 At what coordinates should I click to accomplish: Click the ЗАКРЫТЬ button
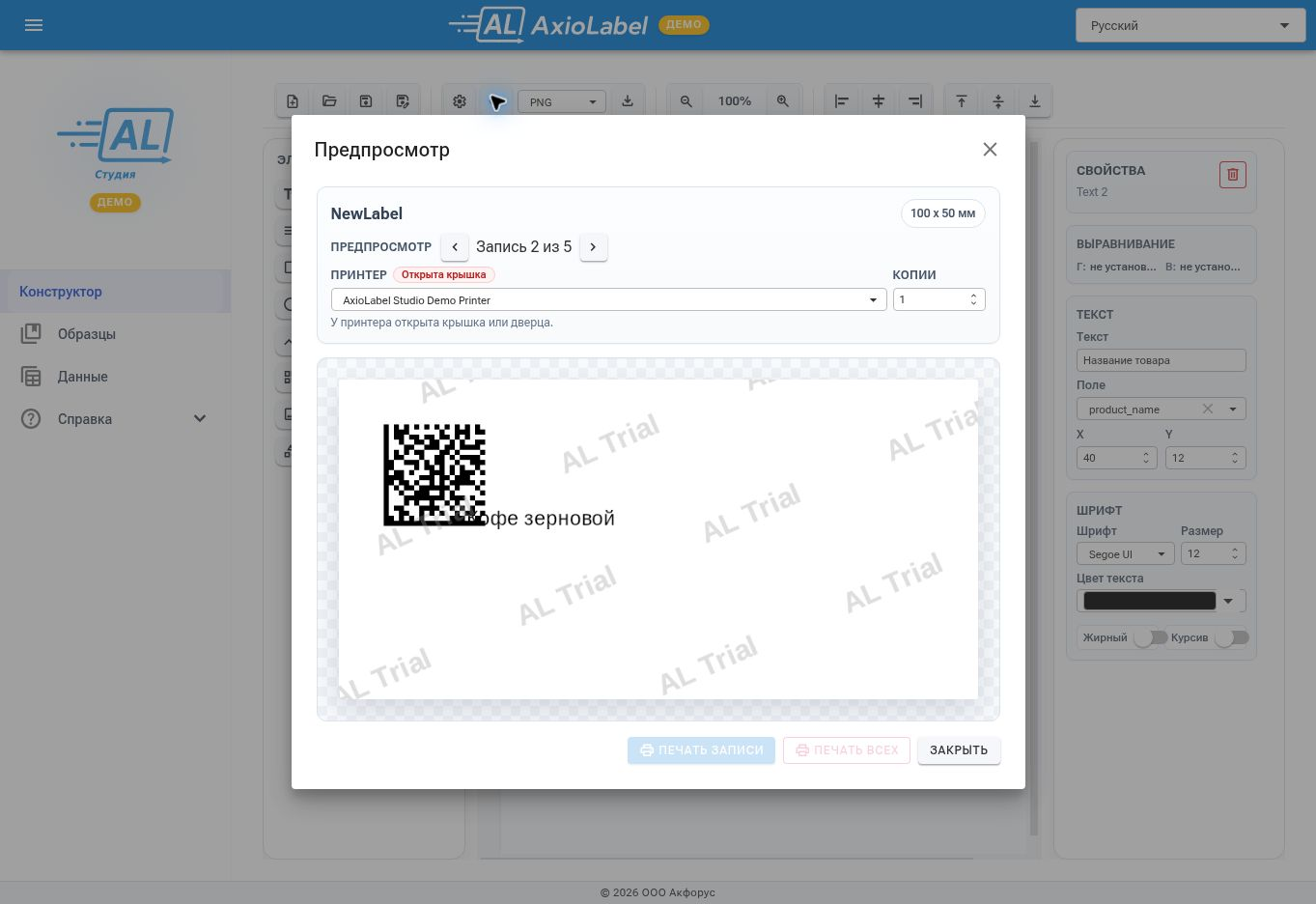point(959,750)
